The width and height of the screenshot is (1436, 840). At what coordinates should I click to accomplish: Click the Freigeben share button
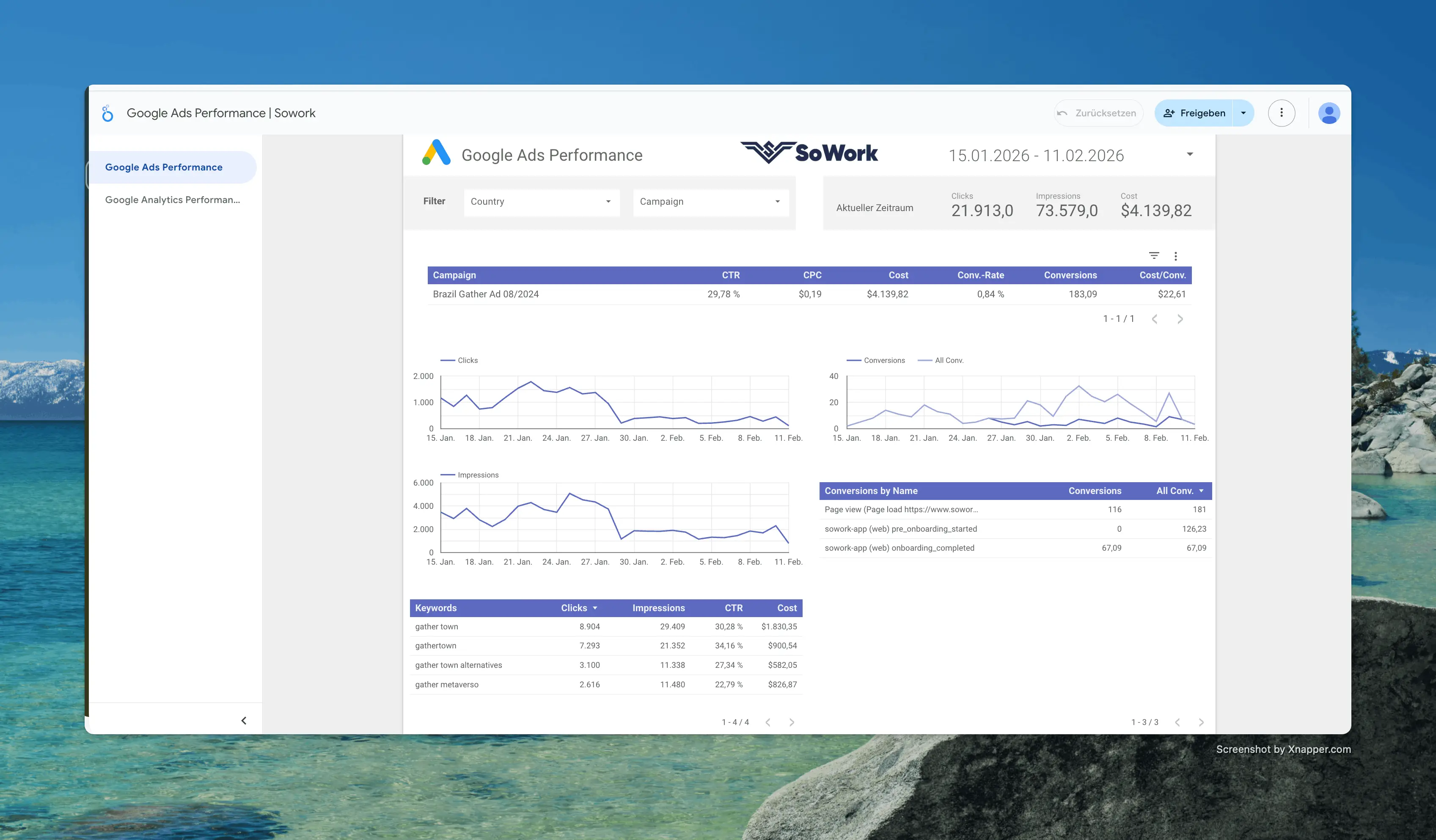[1194, 113]
